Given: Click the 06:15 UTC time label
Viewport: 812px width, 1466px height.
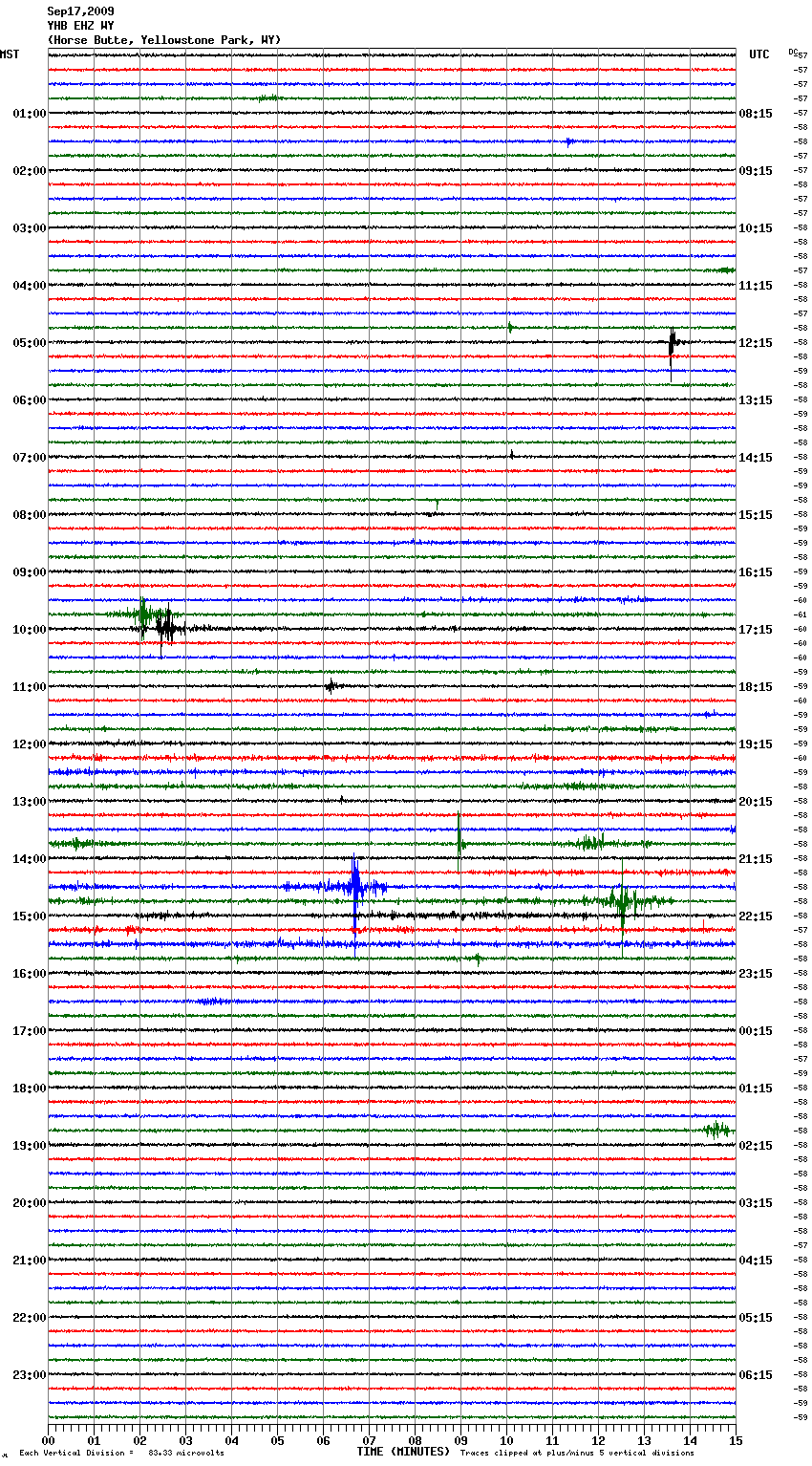Looking at the screenshot, I should 756,1375.
